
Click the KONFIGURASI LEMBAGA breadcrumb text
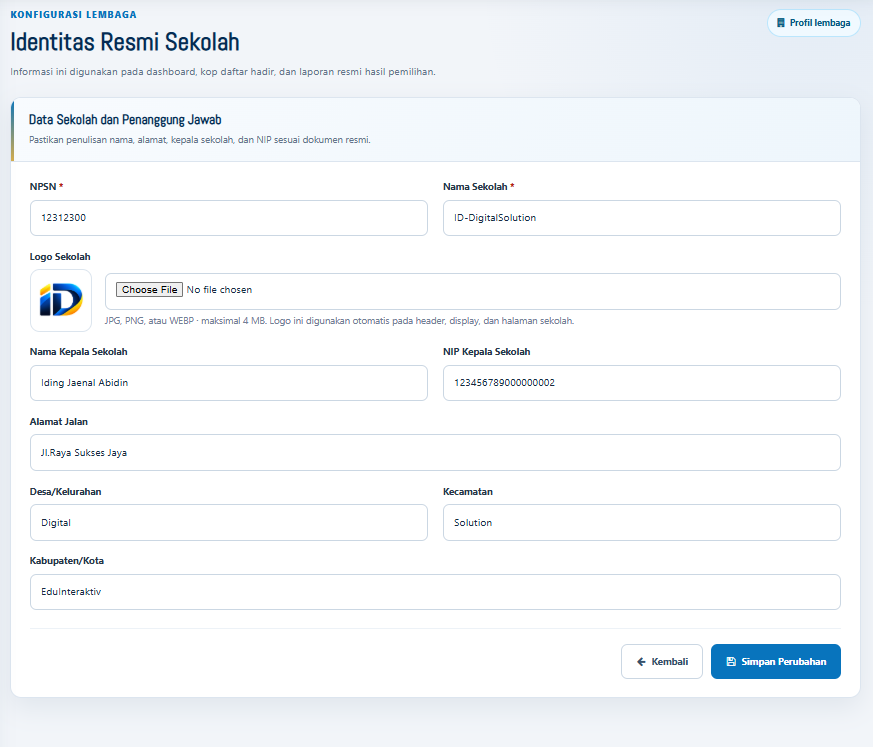tap(73, 14)
